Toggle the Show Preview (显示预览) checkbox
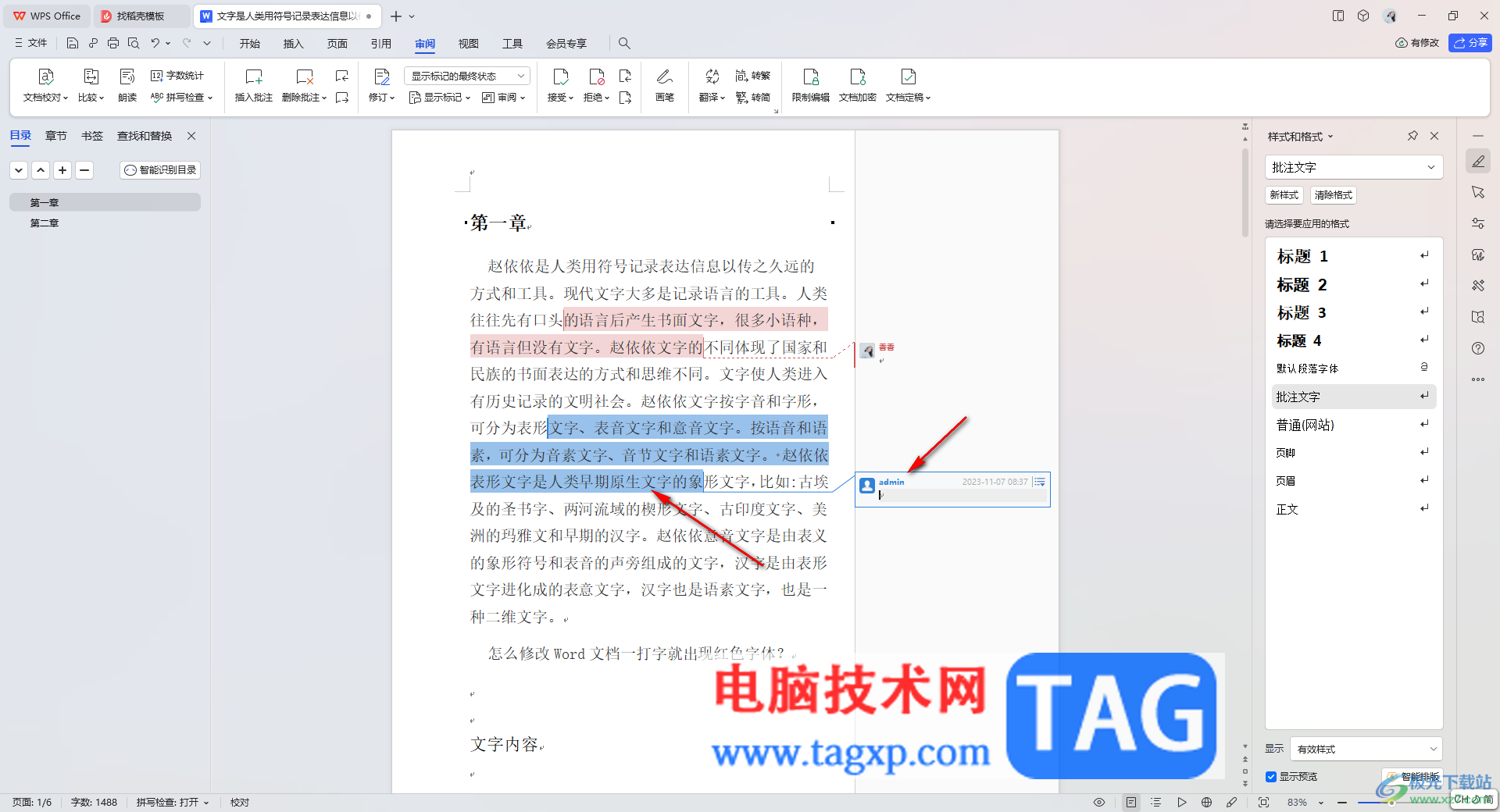1500x812 pixels. click(x=1271, y=777)
